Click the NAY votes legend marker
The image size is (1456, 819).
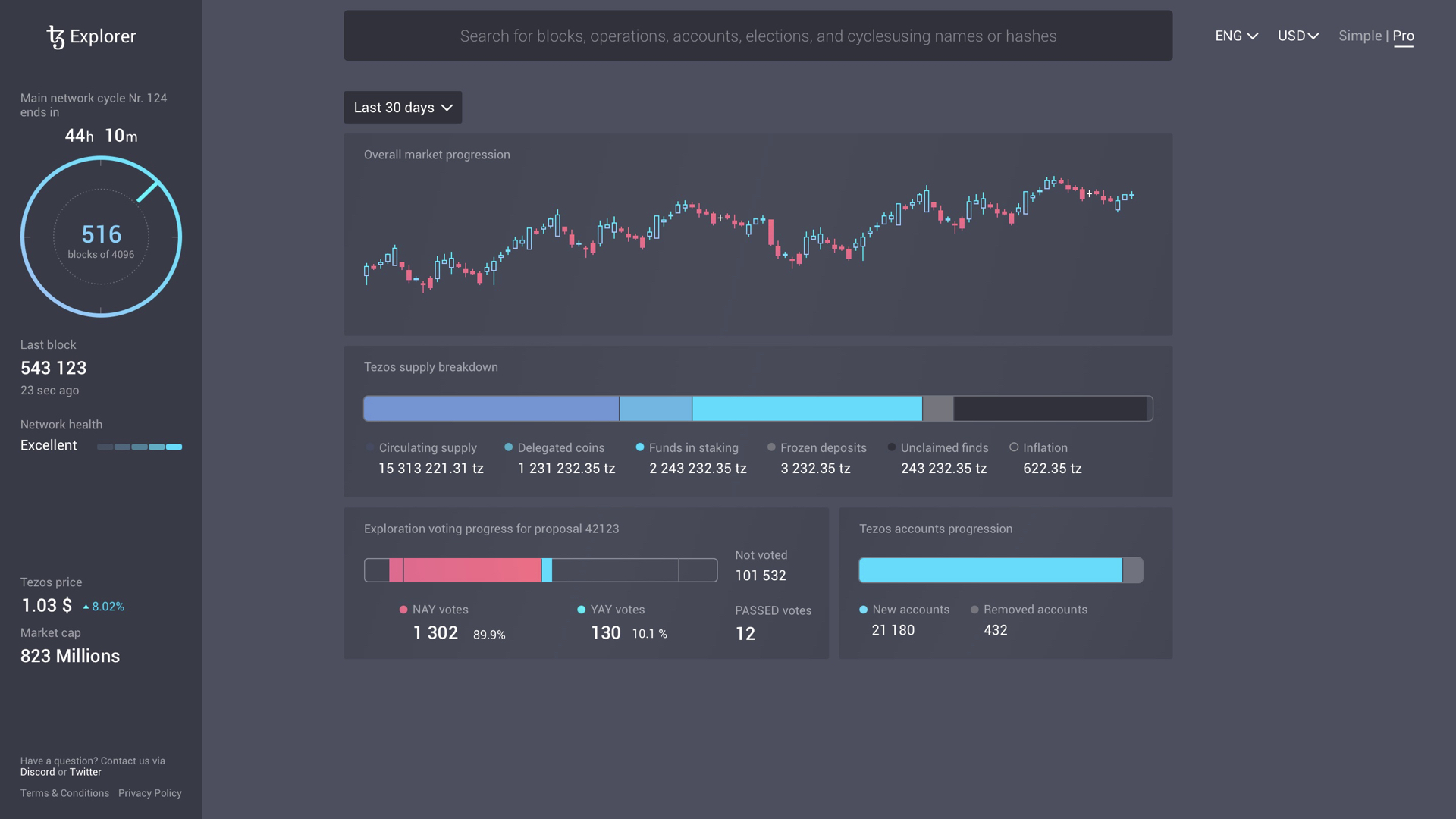pos(403,610)
